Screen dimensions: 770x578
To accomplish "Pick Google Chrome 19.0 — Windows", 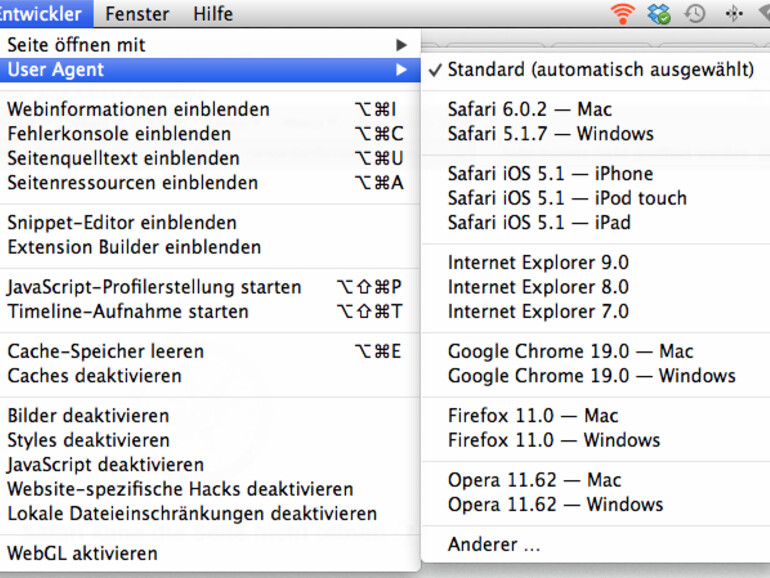I will point(591,376).
